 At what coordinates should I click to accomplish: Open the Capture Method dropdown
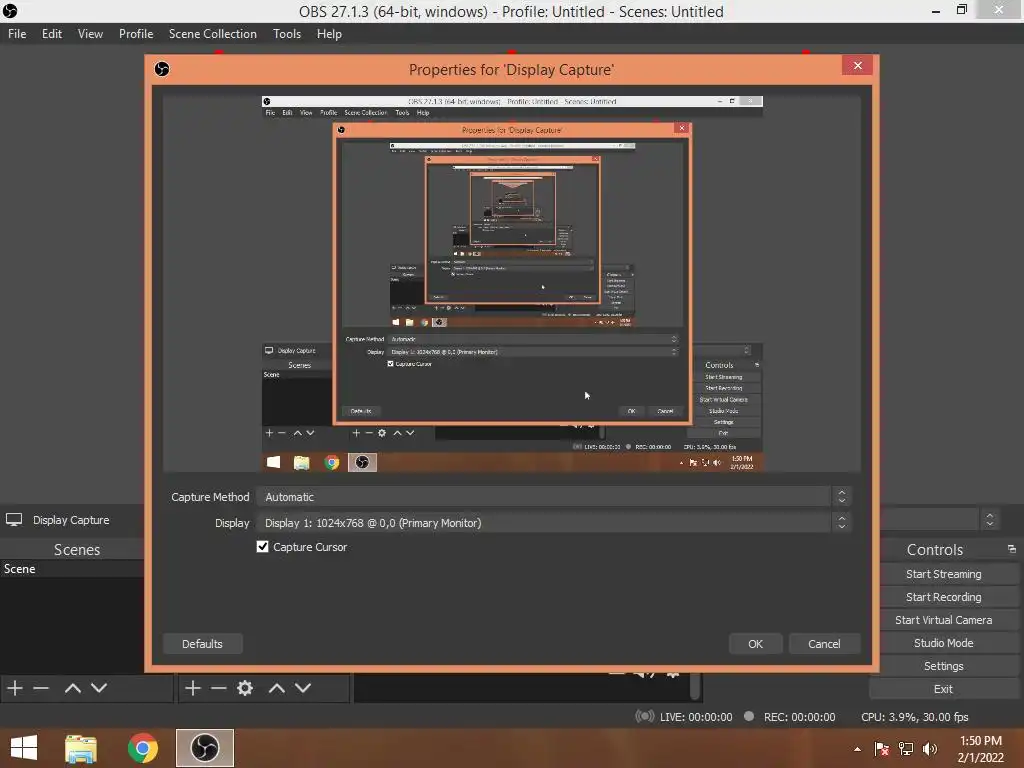coord(554,497)
